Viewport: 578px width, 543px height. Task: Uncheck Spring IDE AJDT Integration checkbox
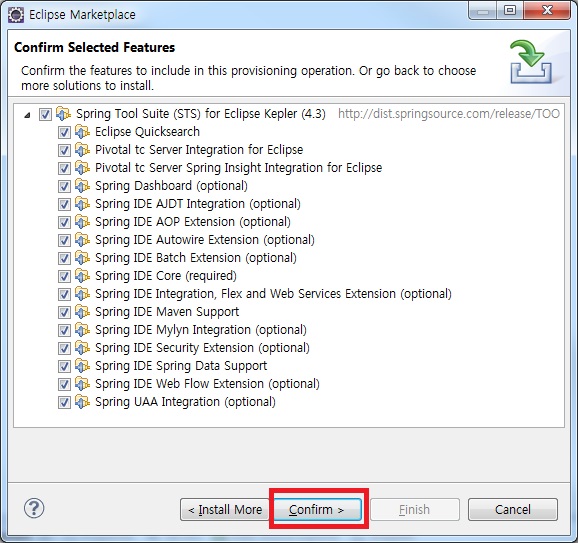tap(64, 204)
